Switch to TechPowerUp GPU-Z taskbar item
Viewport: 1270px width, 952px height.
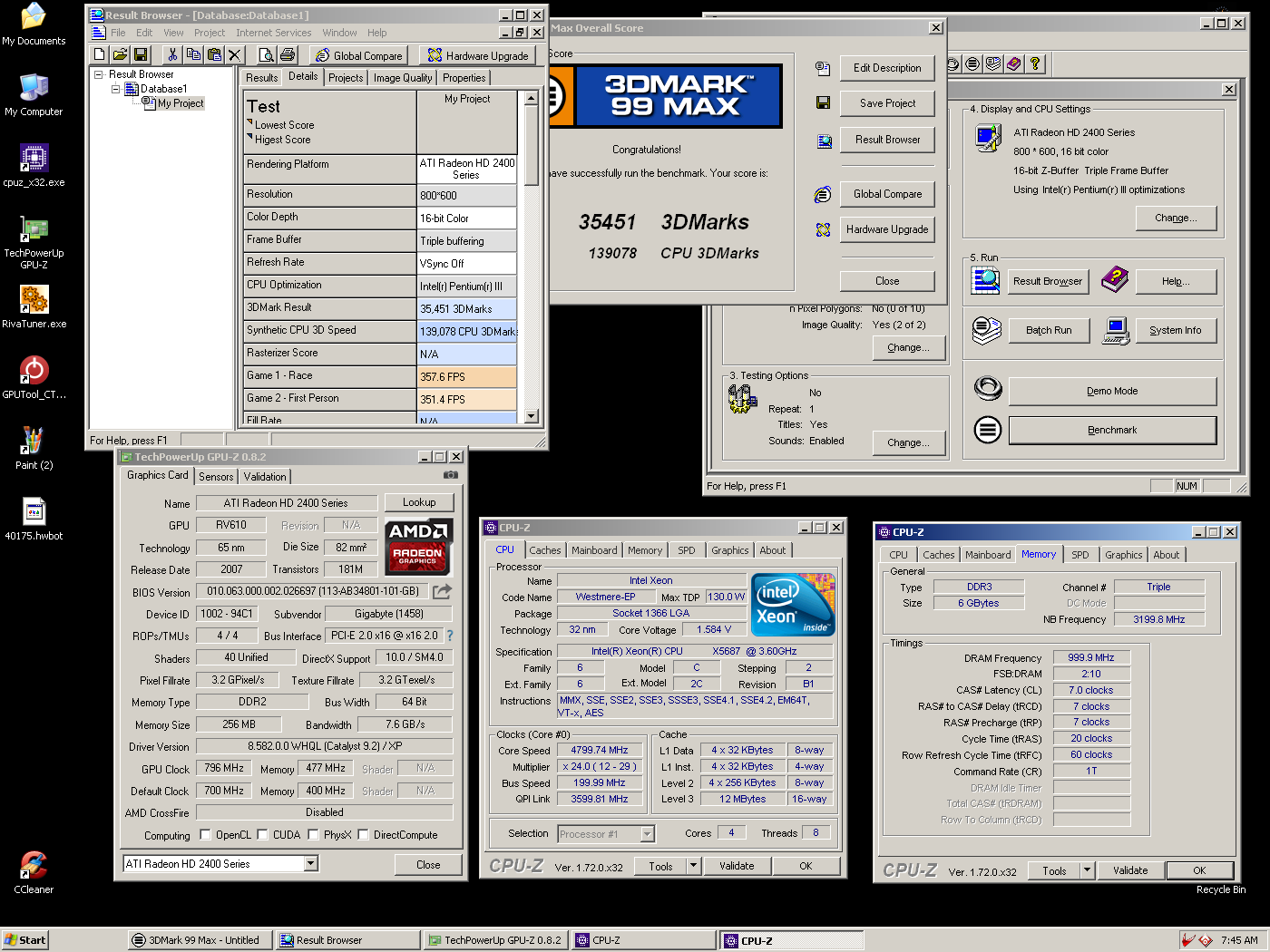click(495, 940)
